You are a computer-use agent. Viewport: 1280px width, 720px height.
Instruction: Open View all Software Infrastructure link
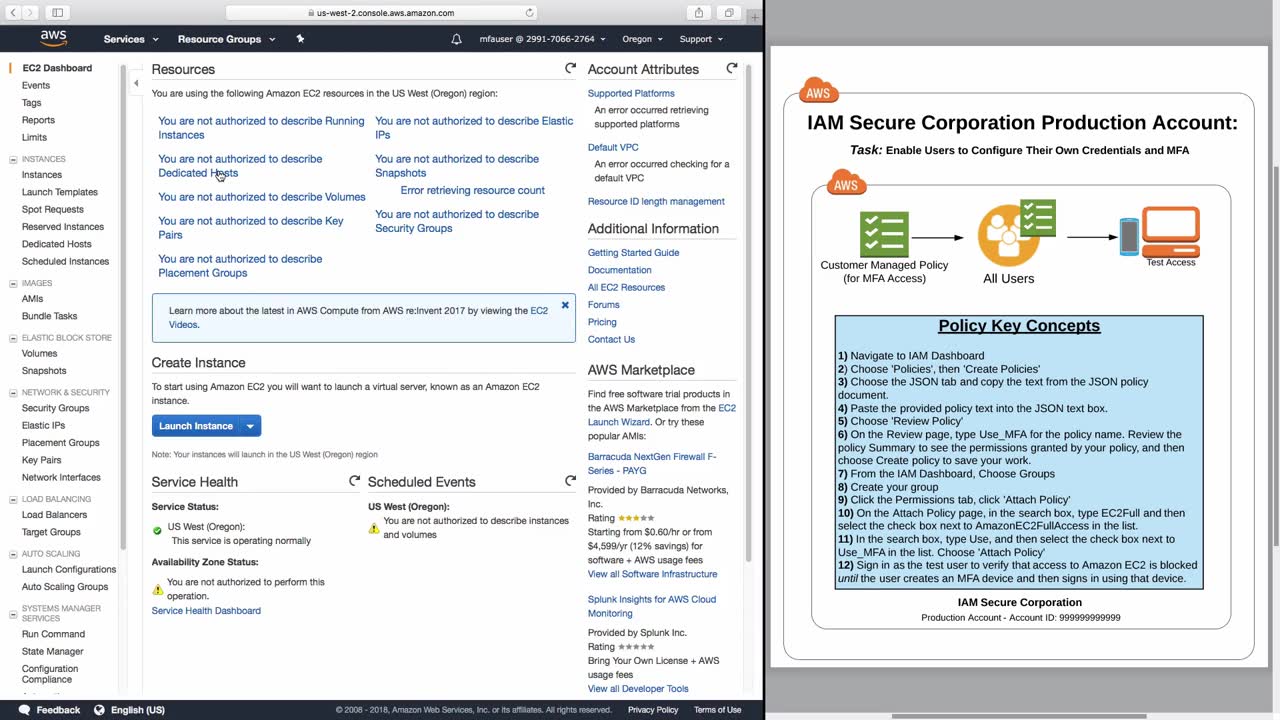pyautogui.click(x=652, y=574)
